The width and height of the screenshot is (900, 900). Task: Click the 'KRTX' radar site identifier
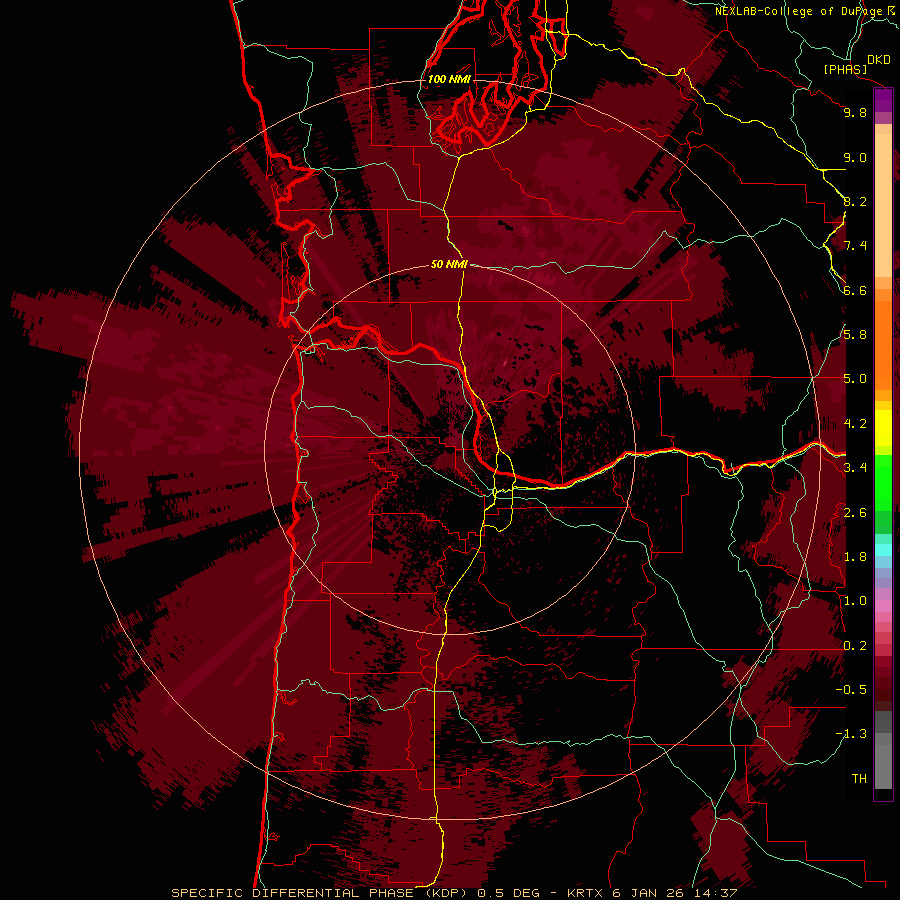585,893
